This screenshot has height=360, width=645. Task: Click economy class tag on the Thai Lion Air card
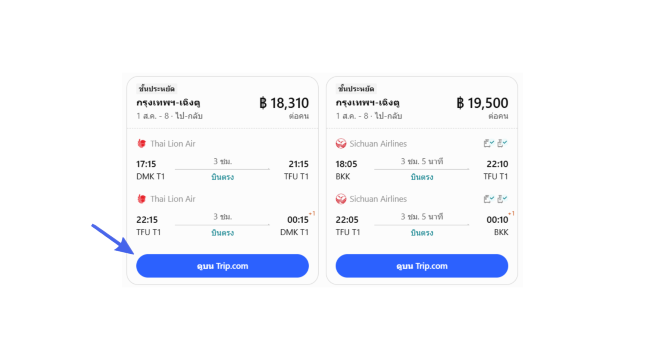pyautogui.click(x=157, y=88)
